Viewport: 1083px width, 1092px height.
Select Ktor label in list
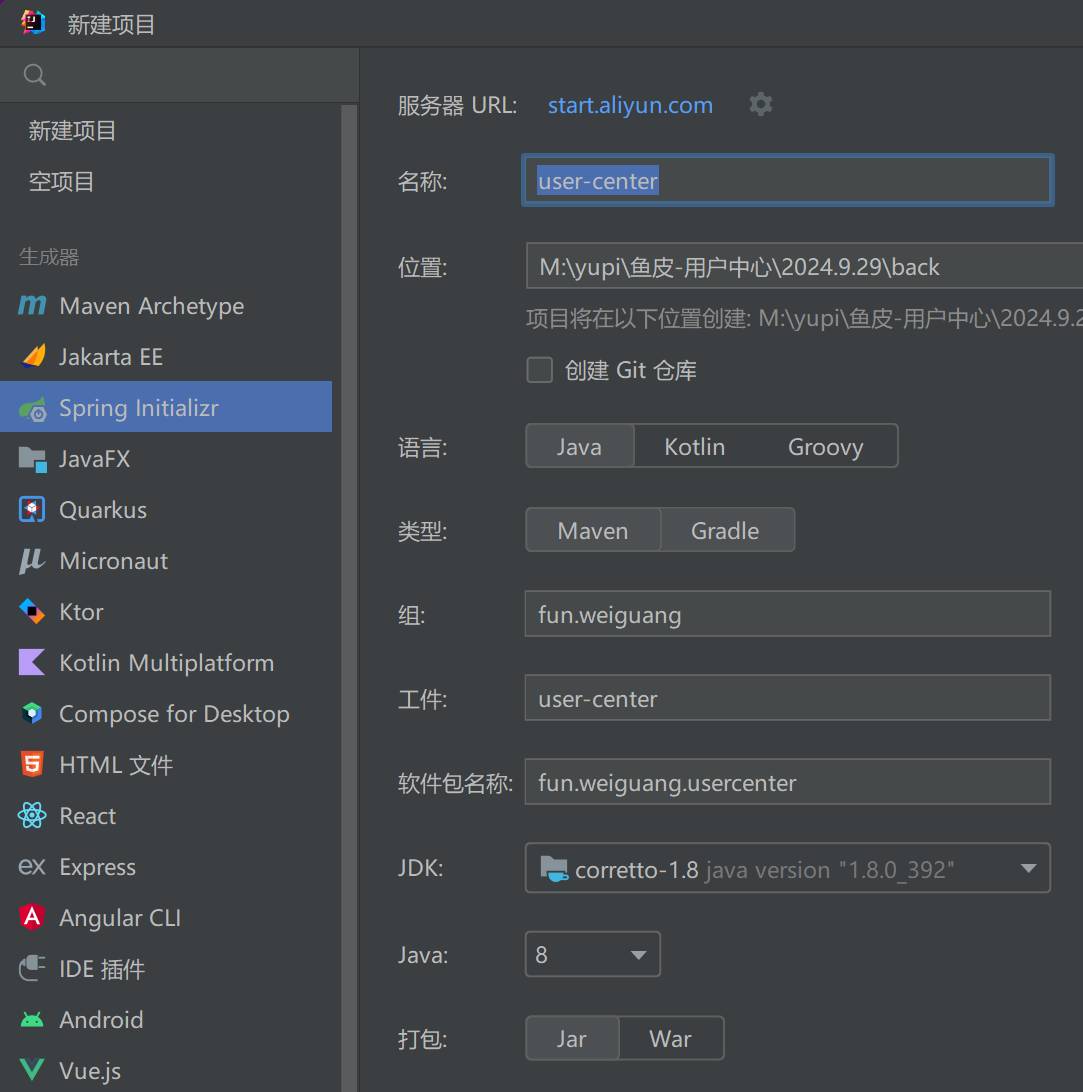click(x=81, y=611)
